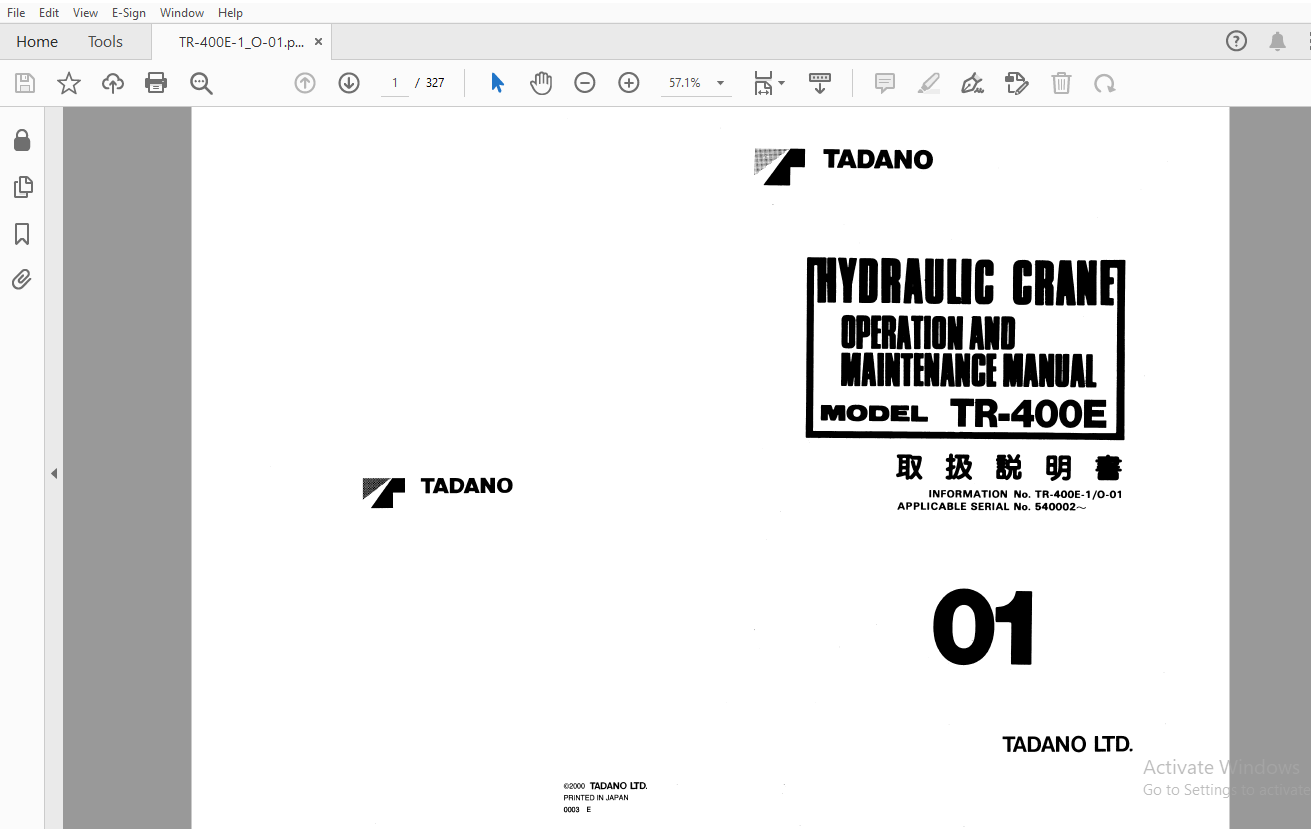This screenshot has height=829, width=1311.
Task: Click 'PRINTED IN JAPAN' text
Action: (x=596, y=798)
